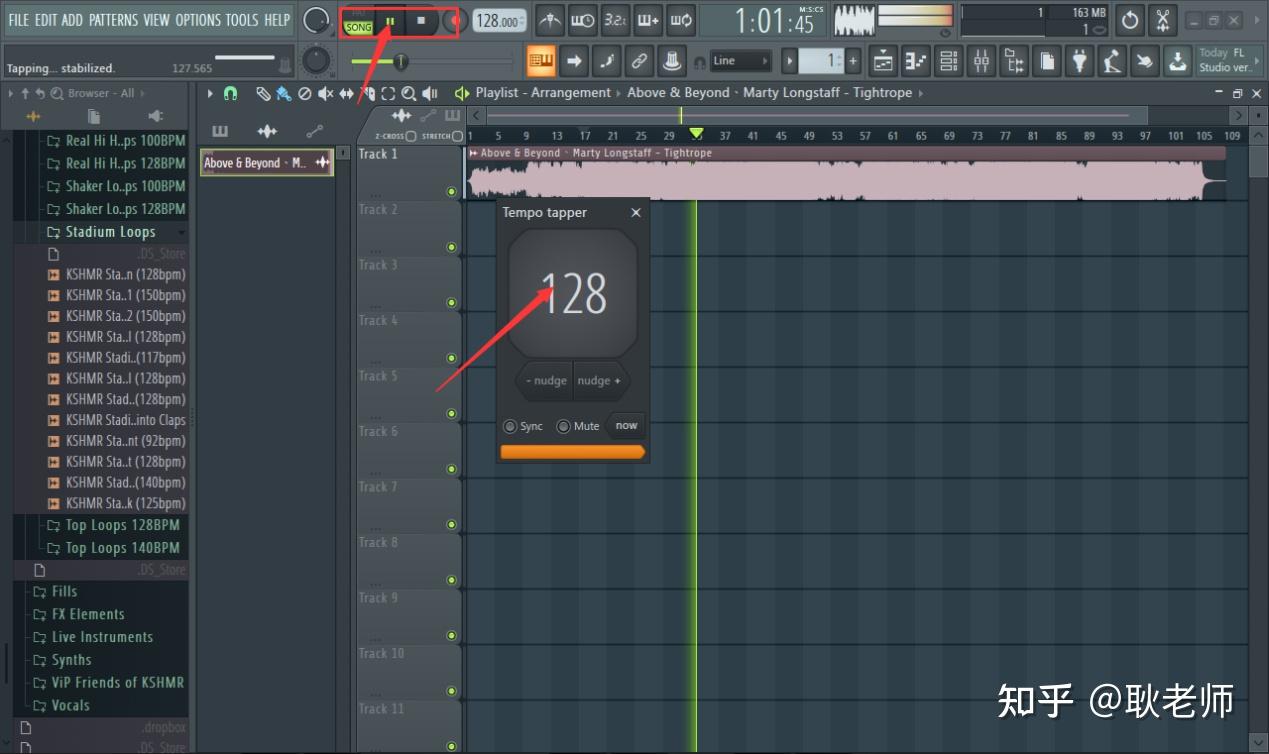This screenshot has height=754, width=1269.
Task: Open the plugin database plug icon
Action: tap(1079, 61)
